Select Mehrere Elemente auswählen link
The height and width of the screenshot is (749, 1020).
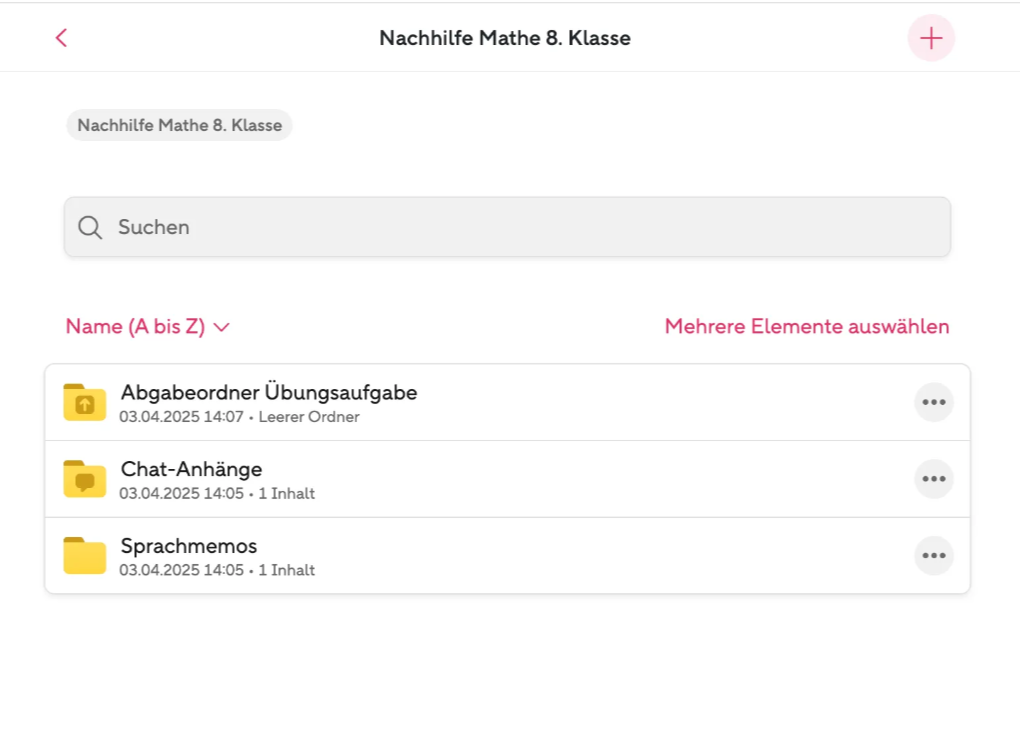(807, 326)
